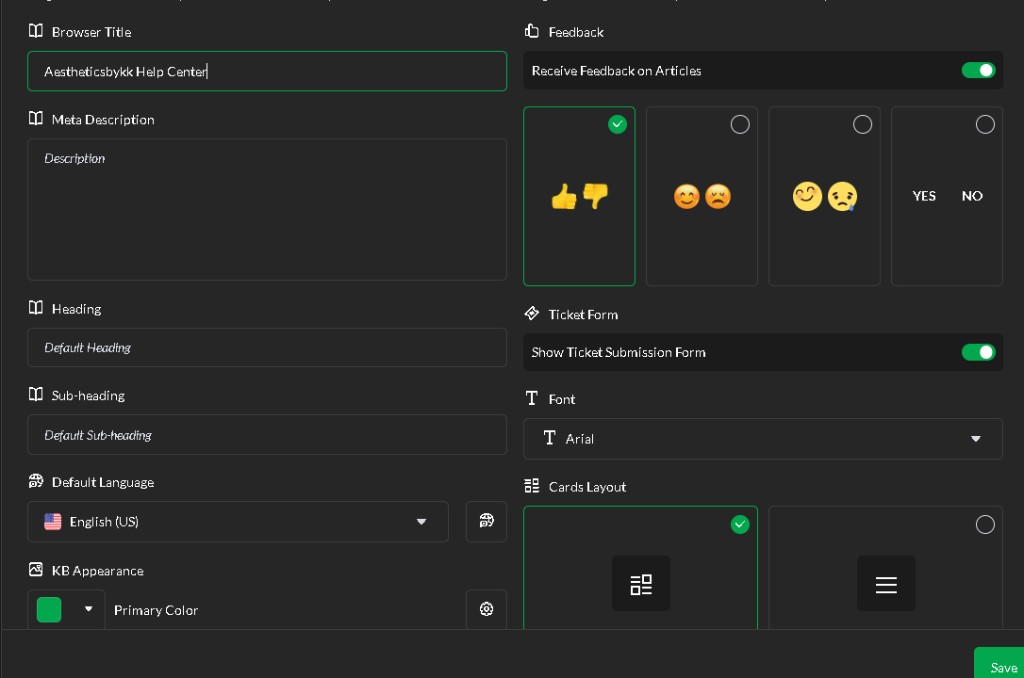Screen dimensions: 1024x678
Task: Focus the Browser Title input field
Action: [x=267, y=71]
